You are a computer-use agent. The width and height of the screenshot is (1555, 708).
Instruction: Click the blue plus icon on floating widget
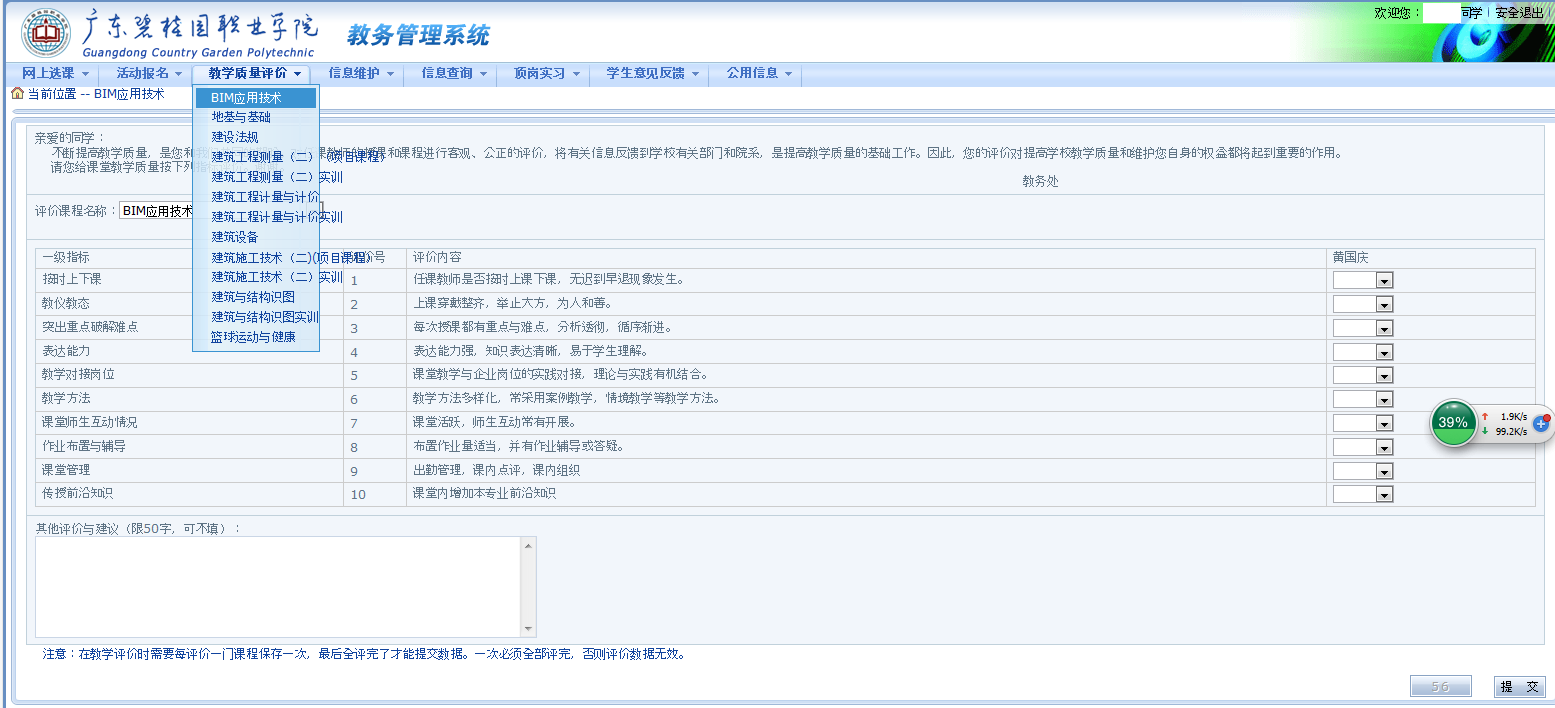click(1540, 423)
